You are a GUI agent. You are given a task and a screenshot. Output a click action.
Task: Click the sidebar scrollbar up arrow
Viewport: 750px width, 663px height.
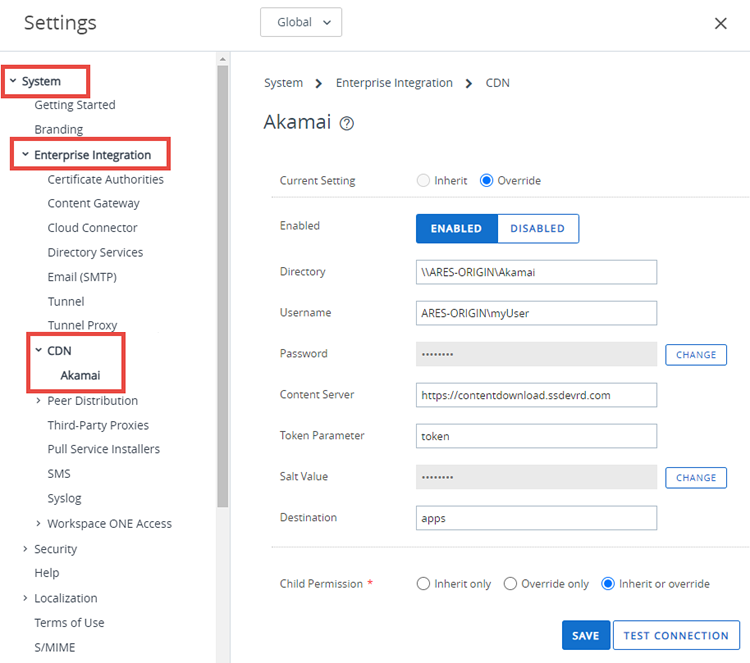(222, 59)
